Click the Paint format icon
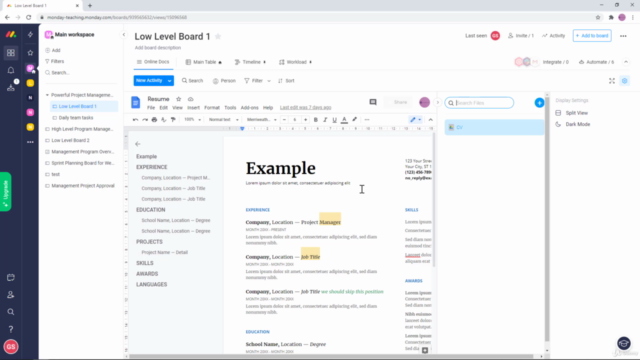Image resolution: width=640 pixels, height=360 pixels. pos(173,120)
